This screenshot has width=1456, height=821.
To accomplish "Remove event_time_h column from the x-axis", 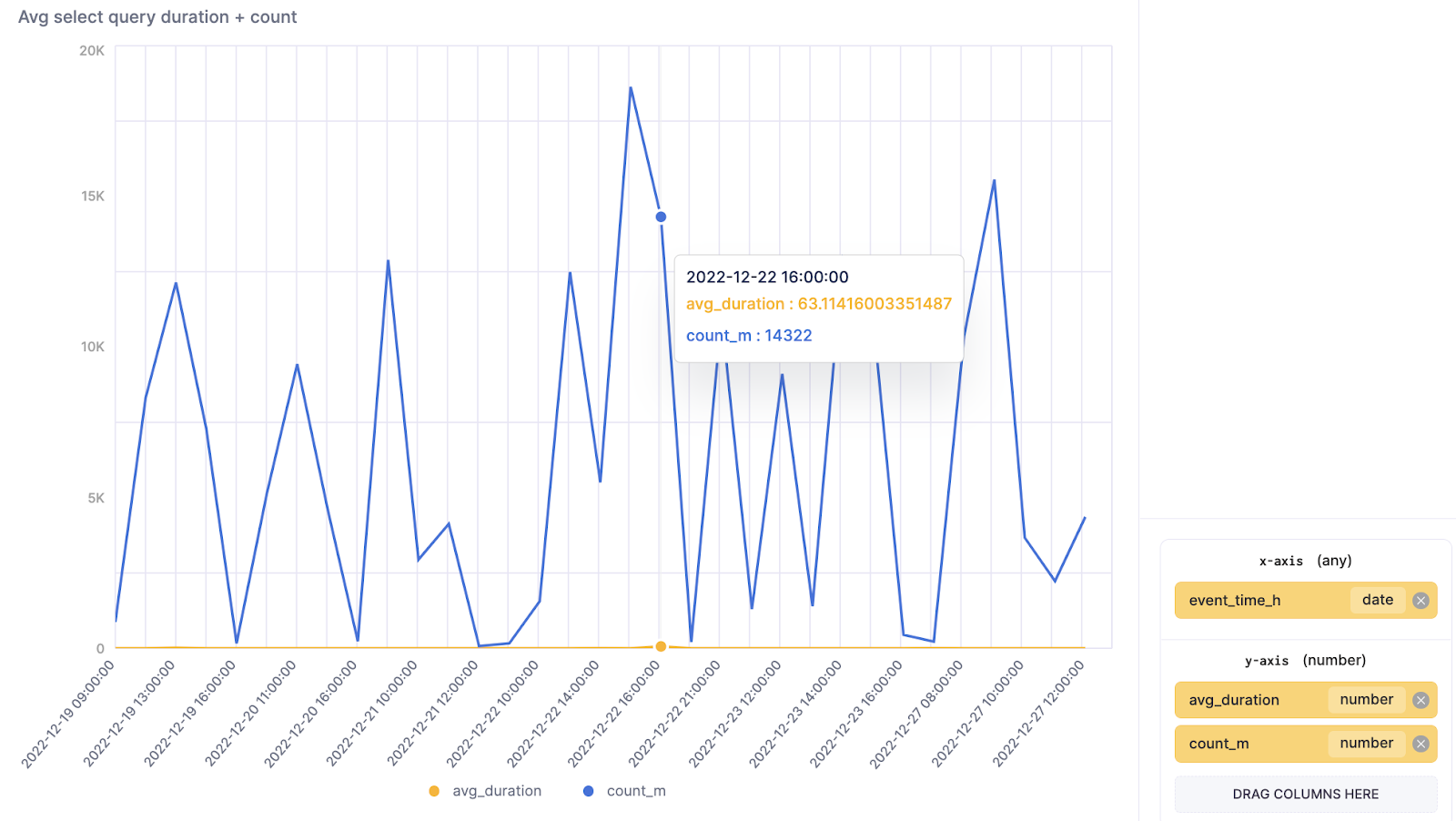I will 1421,600.
